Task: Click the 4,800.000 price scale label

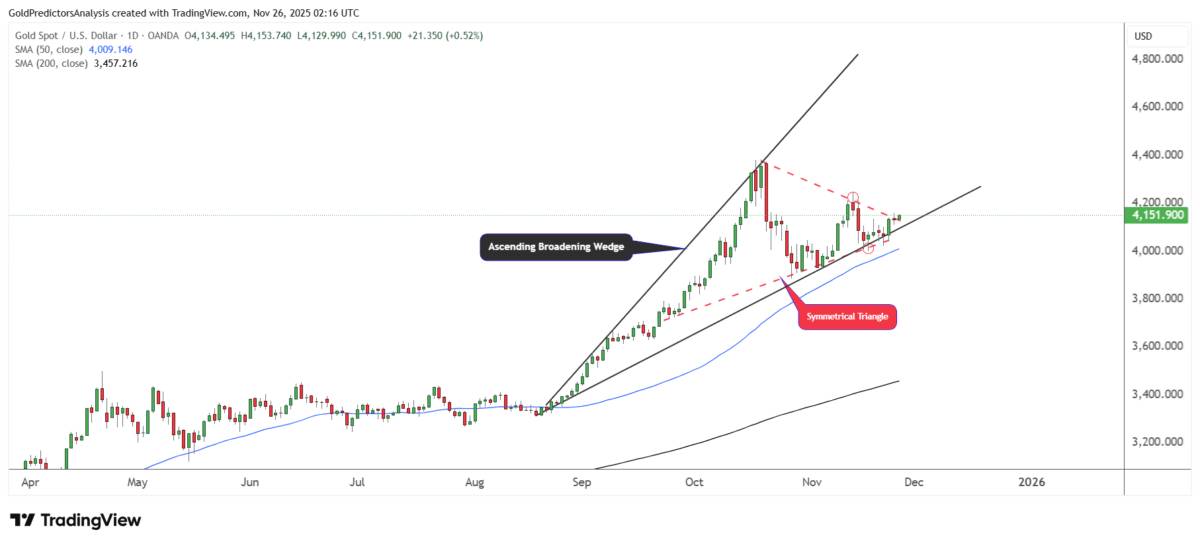Action: (1158, 59)
